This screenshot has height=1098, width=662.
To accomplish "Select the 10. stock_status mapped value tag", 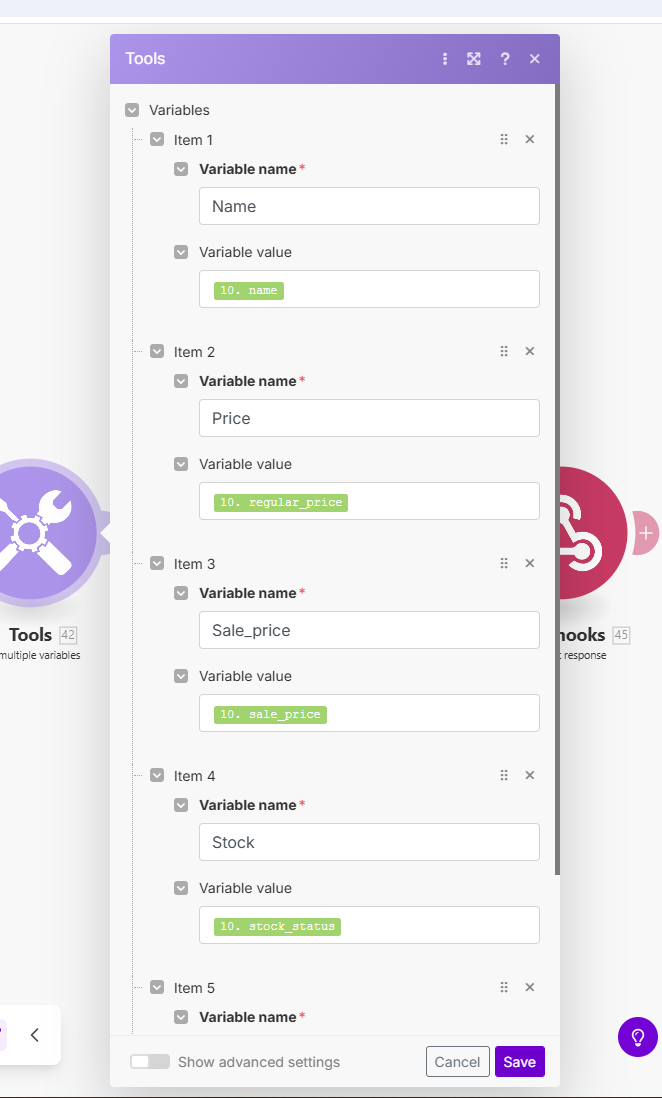I will (x=277, y=927).
